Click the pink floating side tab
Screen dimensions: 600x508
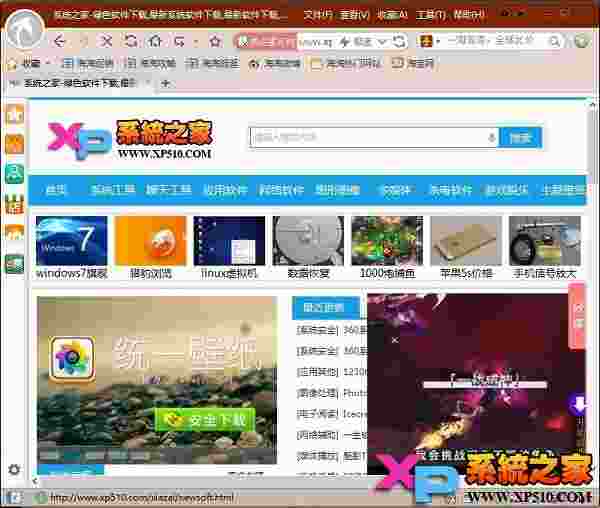pos(577,316)
